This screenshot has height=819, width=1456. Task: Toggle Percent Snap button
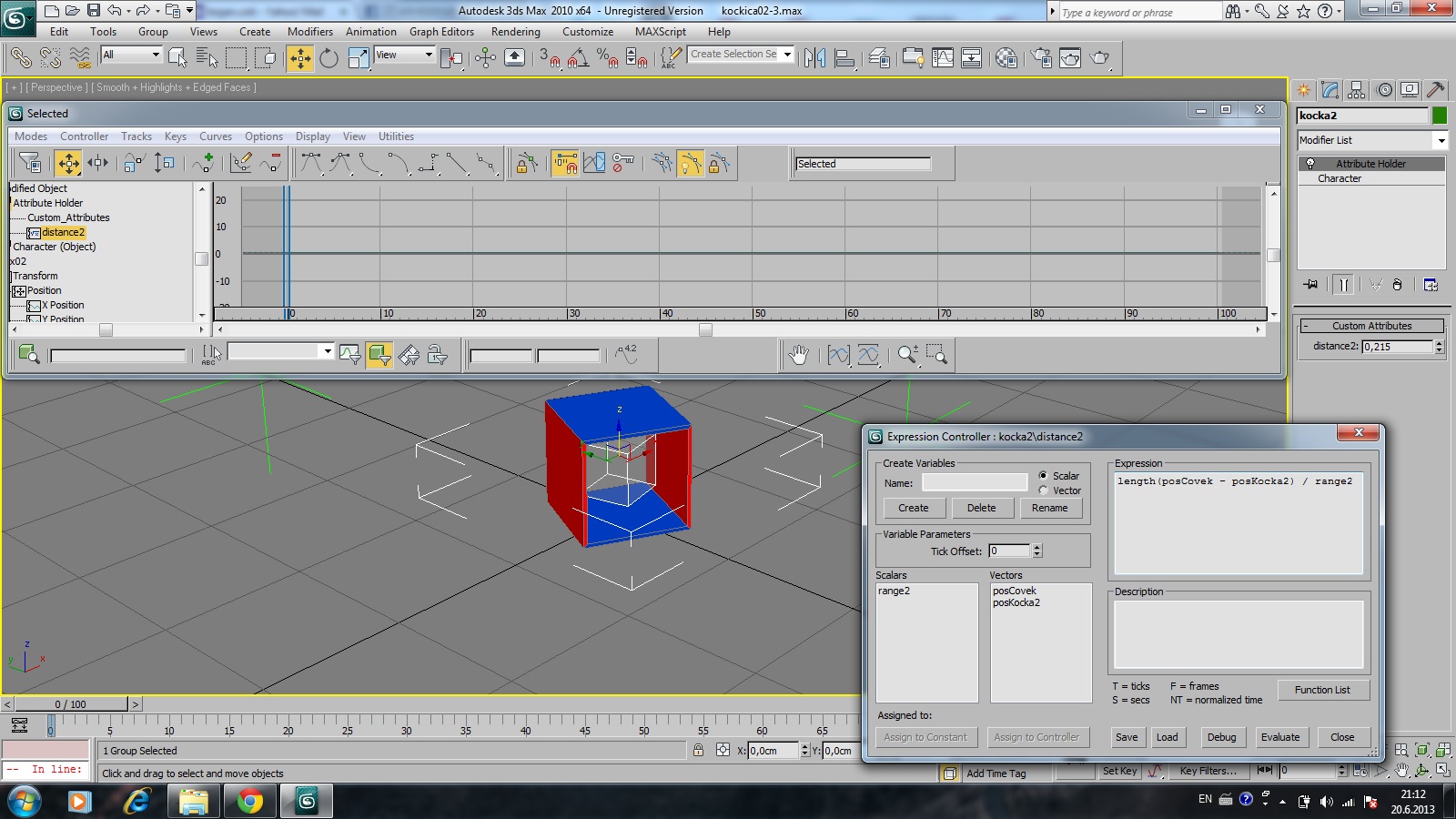pyautogui.click(x=607, y=58)
